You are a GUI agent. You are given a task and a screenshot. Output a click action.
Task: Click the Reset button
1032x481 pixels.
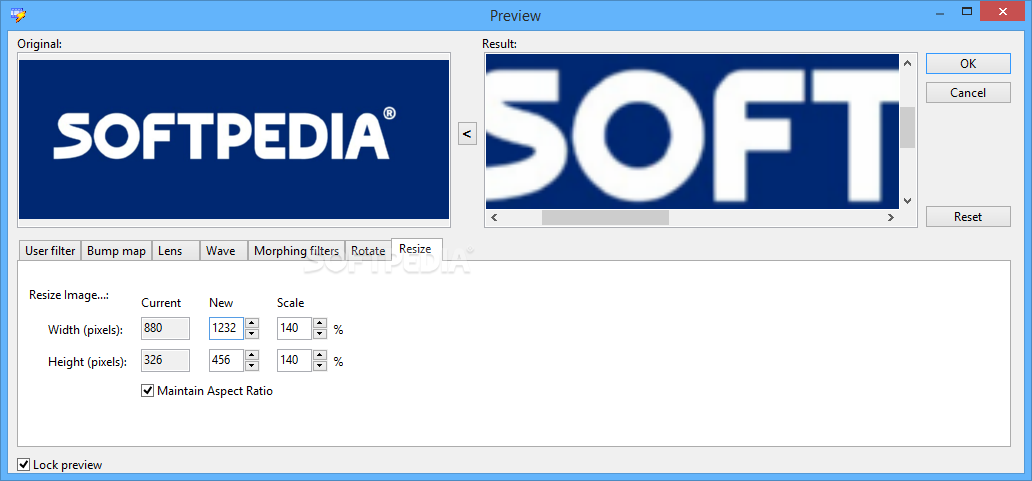point(968,216)
